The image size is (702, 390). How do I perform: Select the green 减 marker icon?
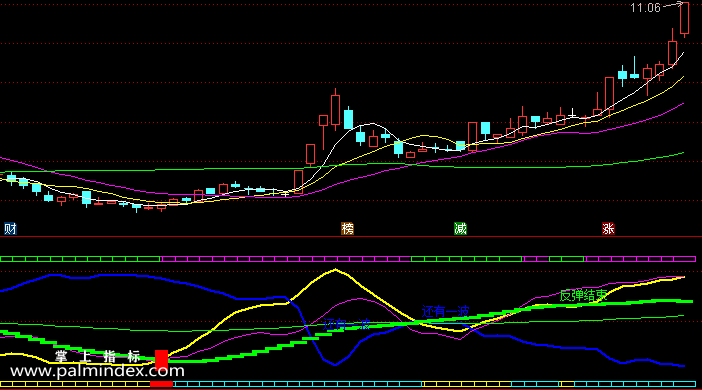tap(460, 229)
